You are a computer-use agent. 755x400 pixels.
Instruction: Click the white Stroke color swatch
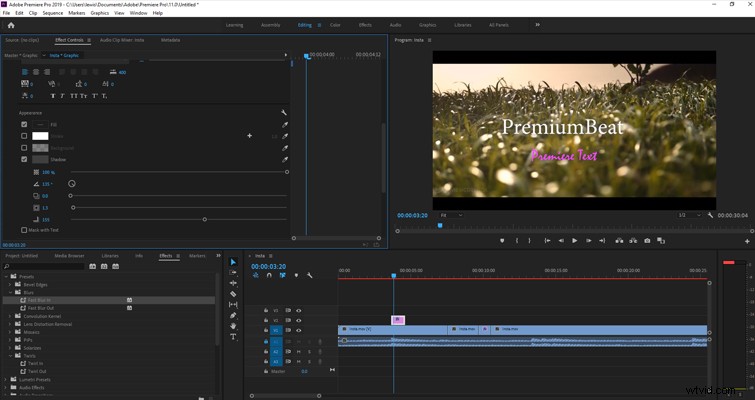tap(40, 136)
